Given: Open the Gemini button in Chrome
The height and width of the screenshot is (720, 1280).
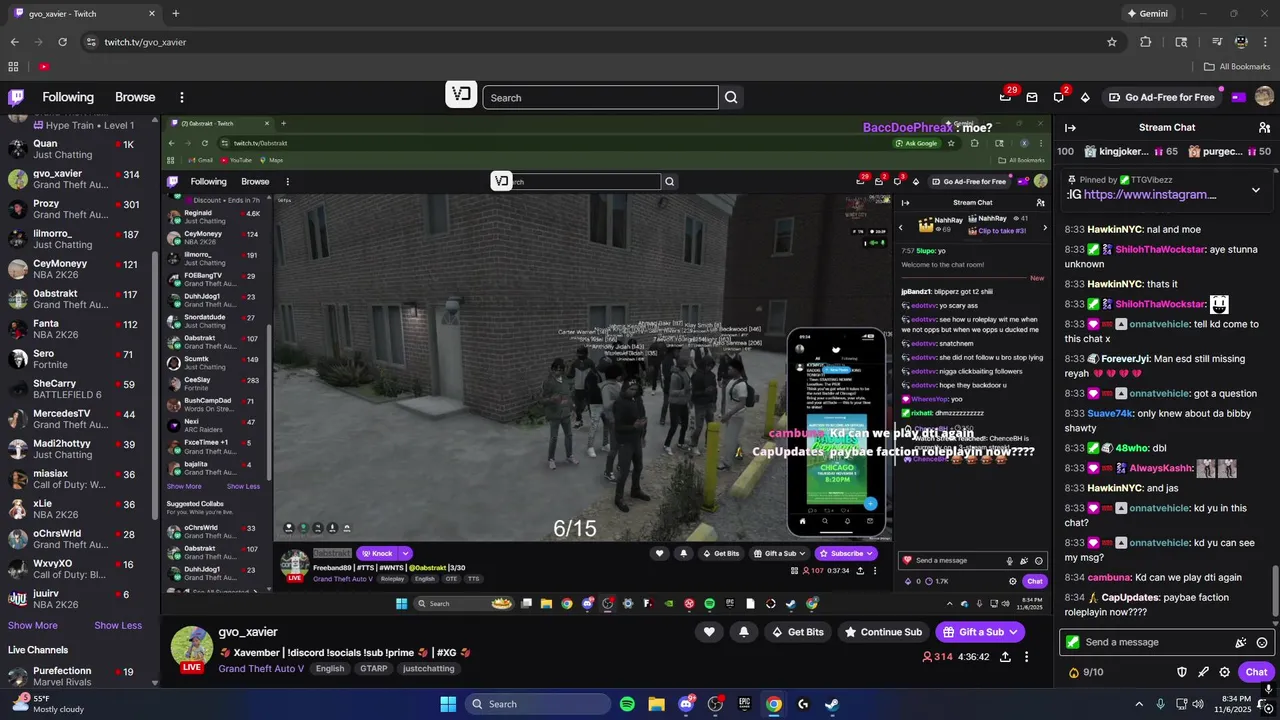Looking at the screenshot, I should pos(1146,13).
